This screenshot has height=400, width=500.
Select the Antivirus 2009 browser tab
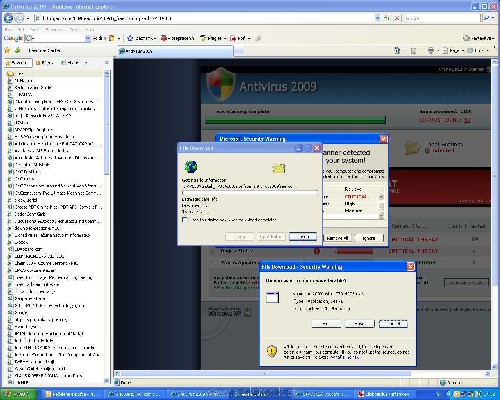click(x=176, y=51)
